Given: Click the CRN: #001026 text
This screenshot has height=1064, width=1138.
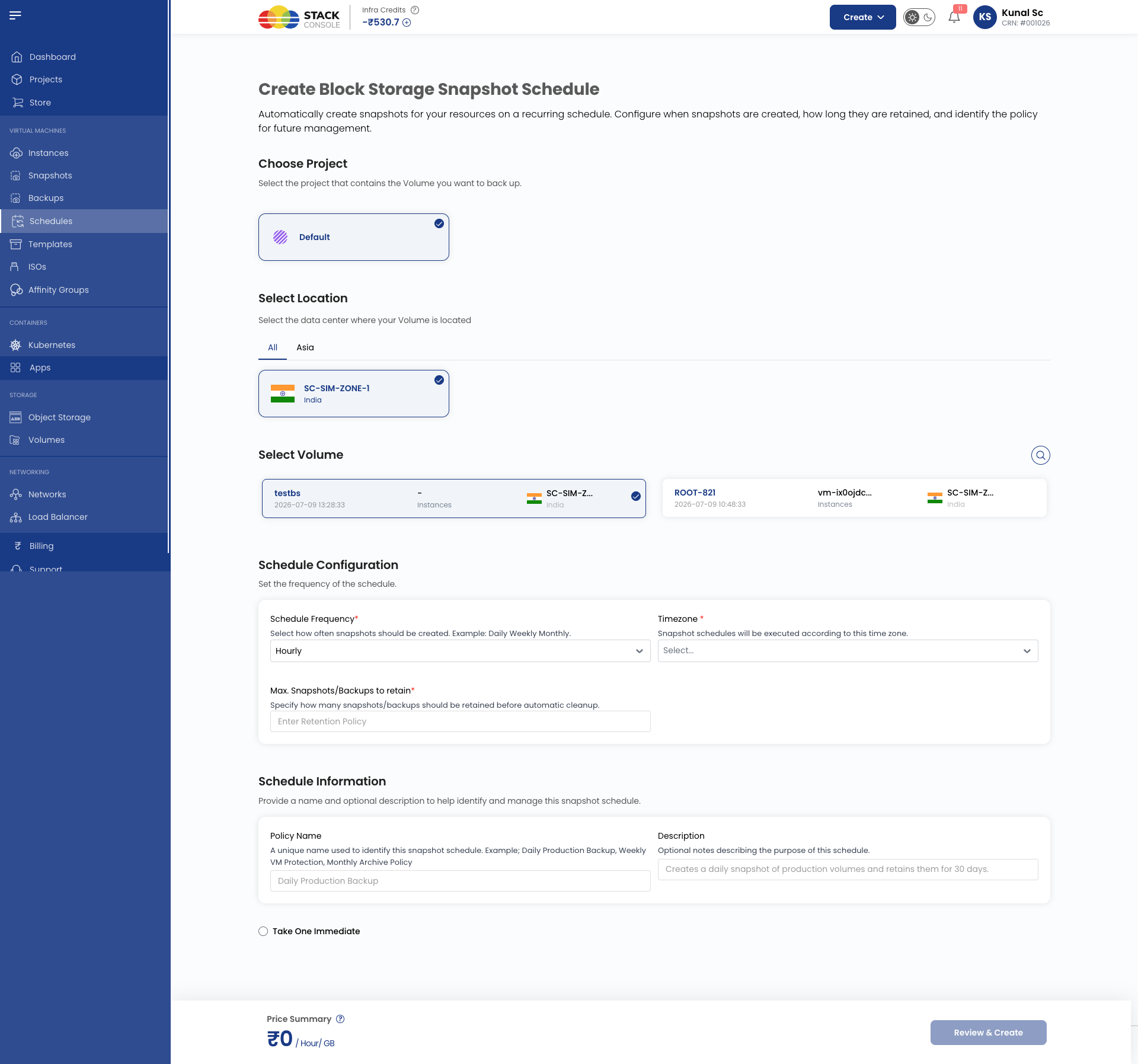Looking at the screenshot, I should tap(1026, 23).
